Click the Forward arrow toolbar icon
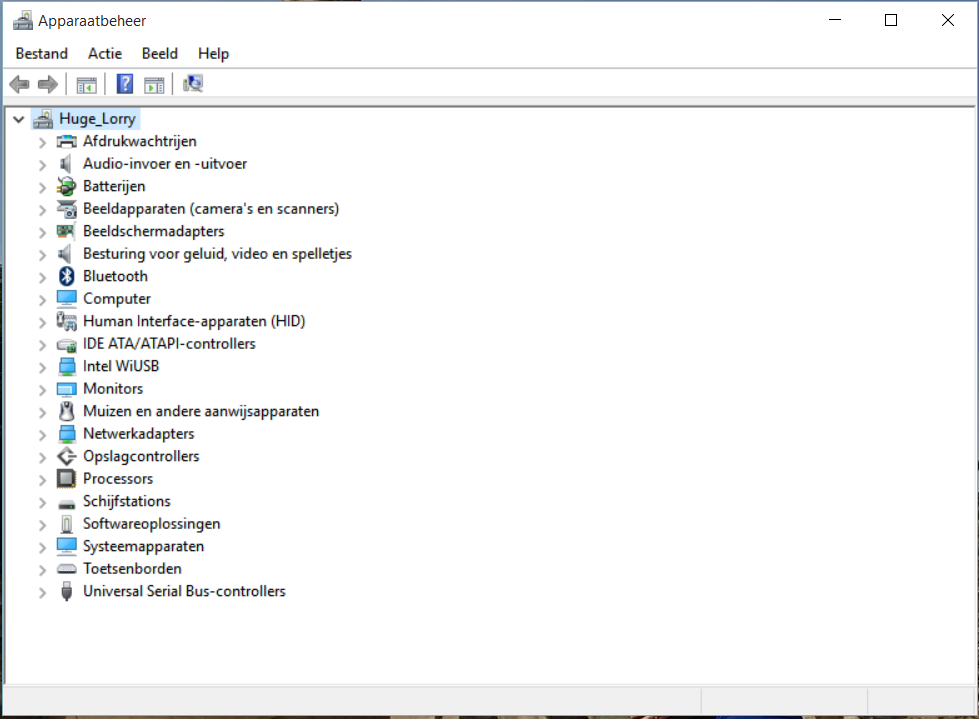 (48, 84)
